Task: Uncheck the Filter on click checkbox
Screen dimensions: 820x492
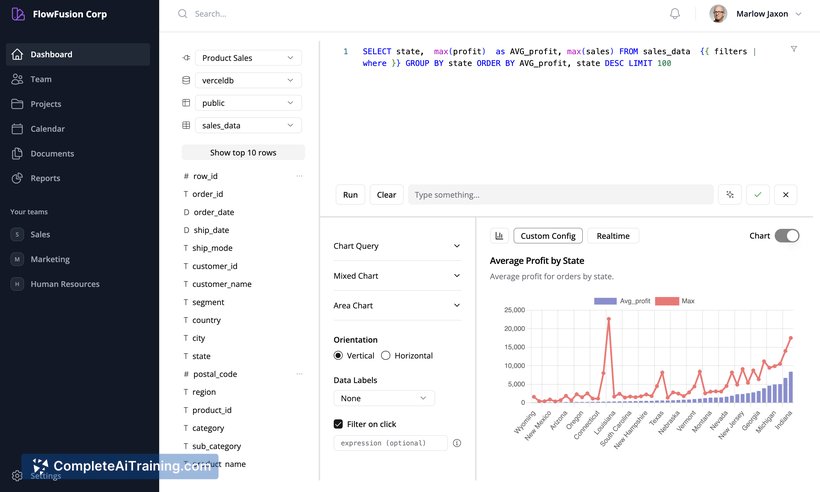Action: 338,424
